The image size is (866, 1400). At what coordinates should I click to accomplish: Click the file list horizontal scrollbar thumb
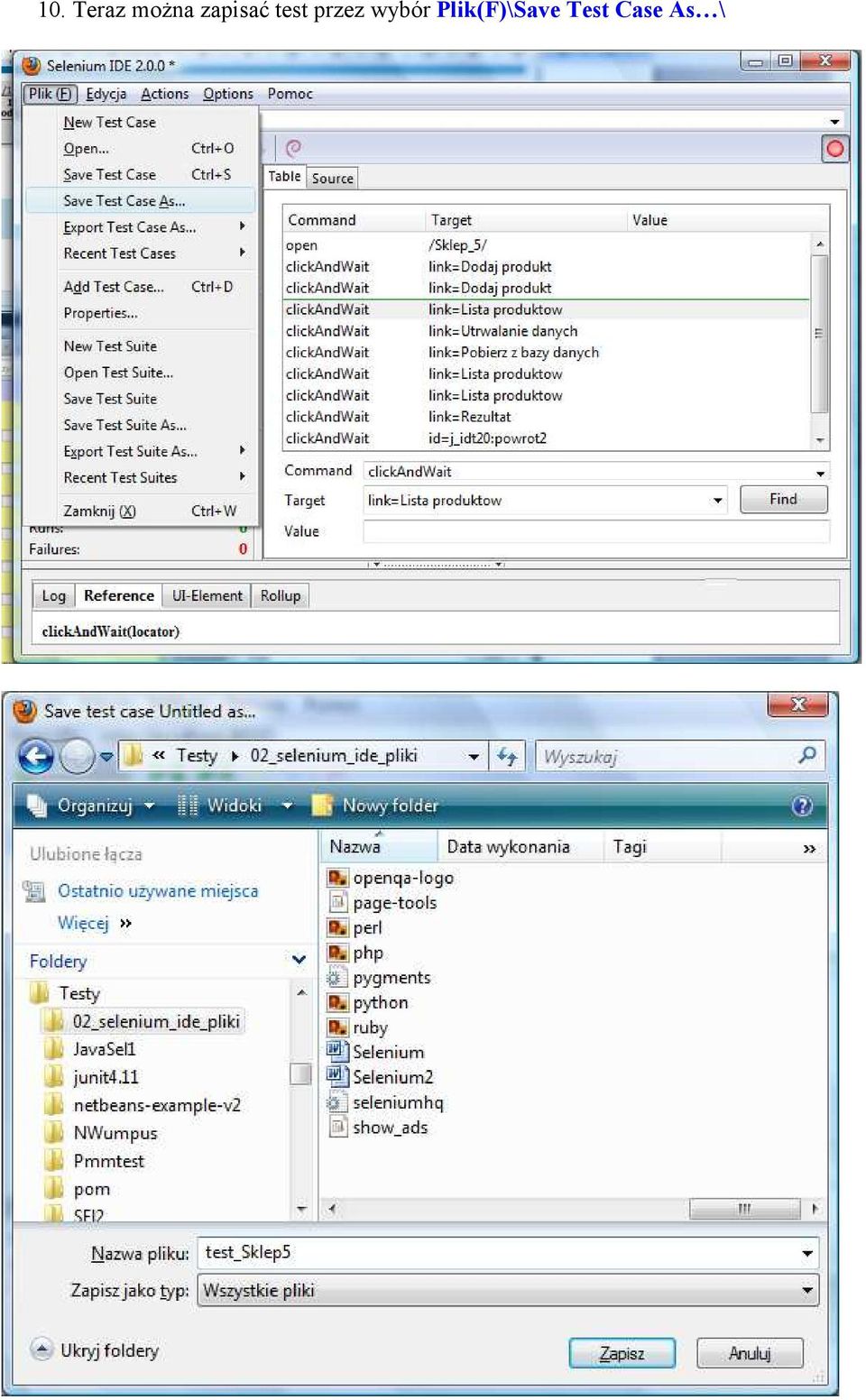[744, 1208]
